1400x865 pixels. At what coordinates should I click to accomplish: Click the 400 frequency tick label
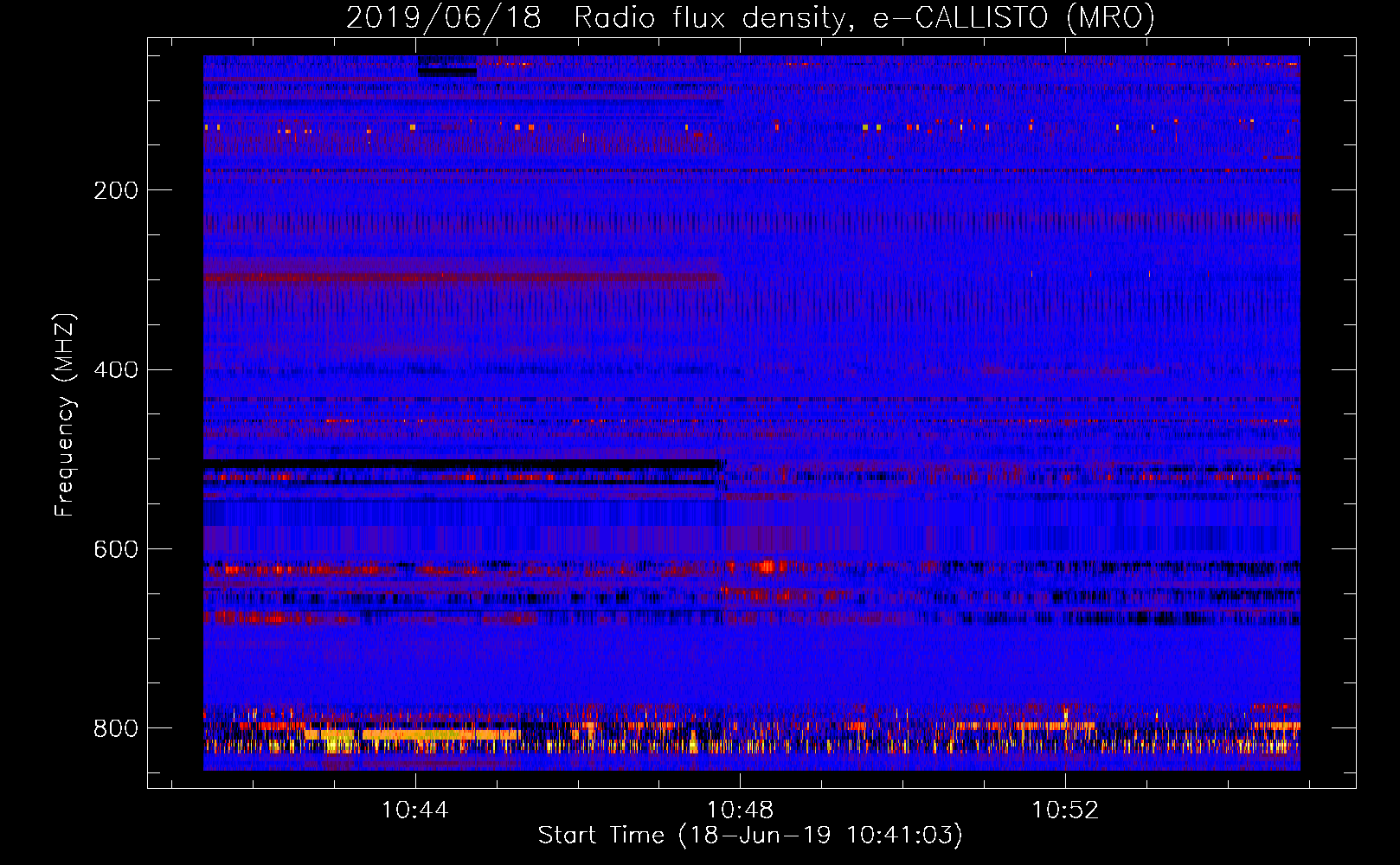tap(116, 370)
